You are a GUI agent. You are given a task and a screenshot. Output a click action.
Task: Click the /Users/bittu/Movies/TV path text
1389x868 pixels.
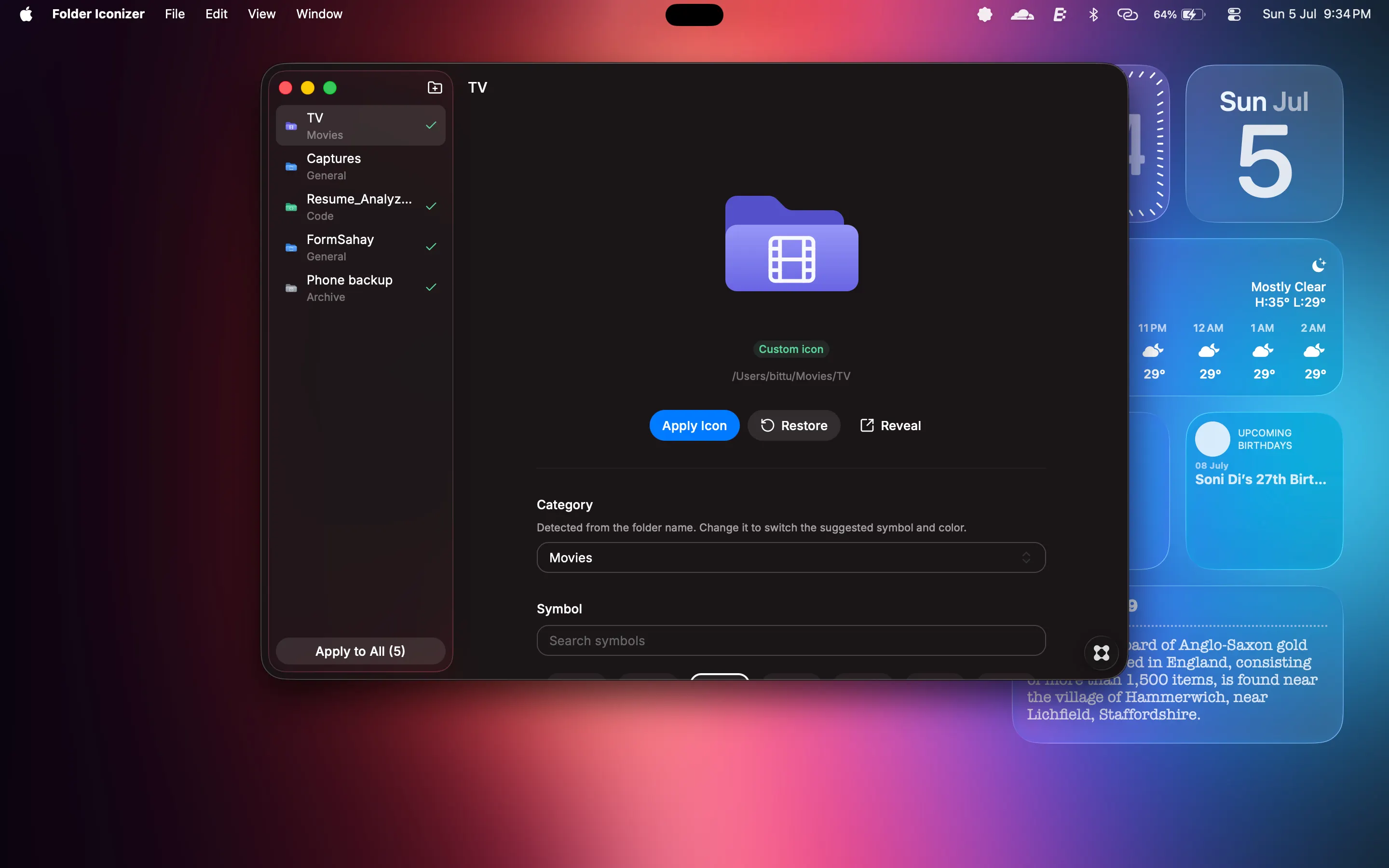point(791,376)
